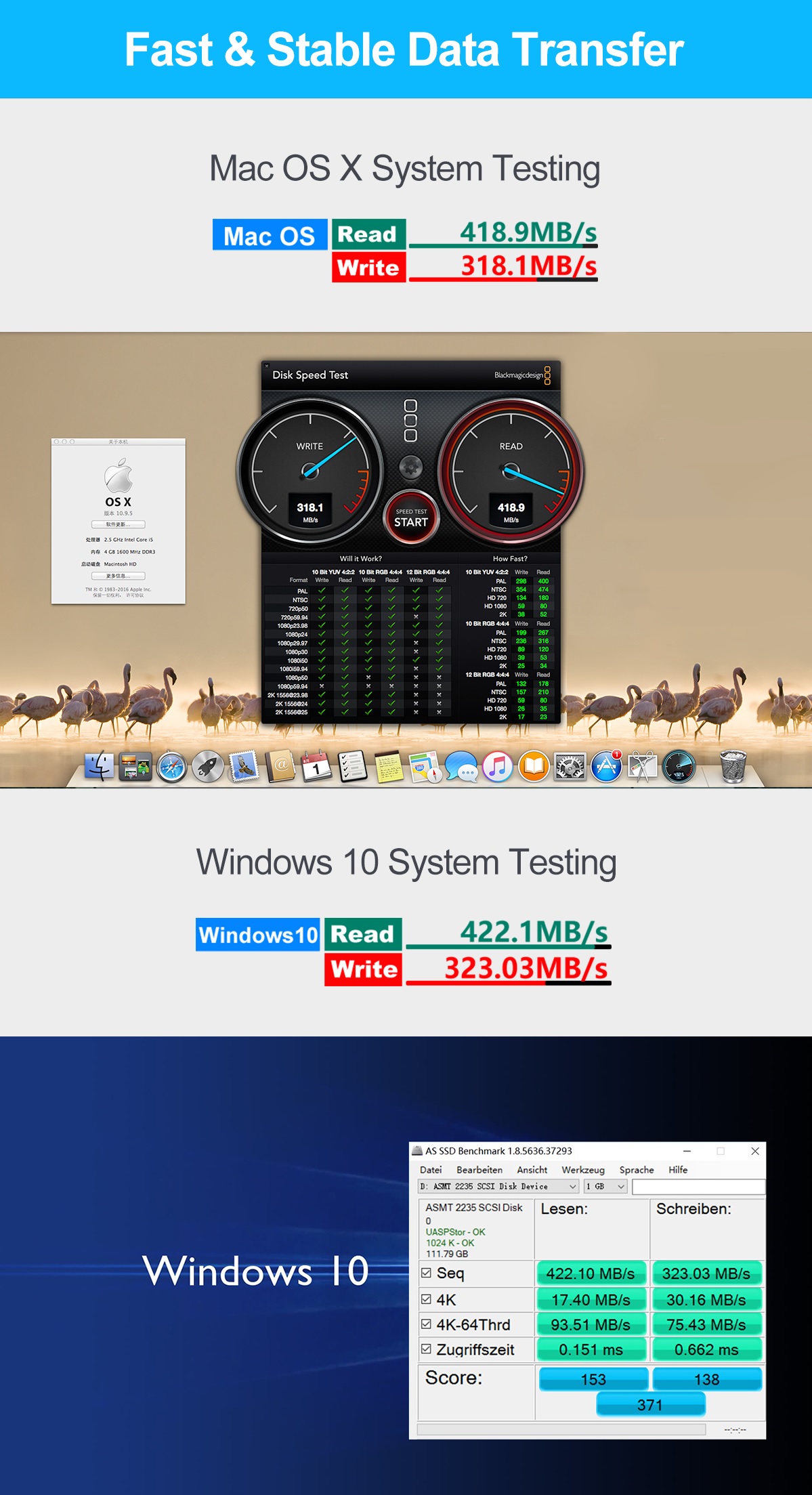Expand the ASMT 2235 disk device dropdown
Screen dimensions: 812x1495
coord(572,1186)
